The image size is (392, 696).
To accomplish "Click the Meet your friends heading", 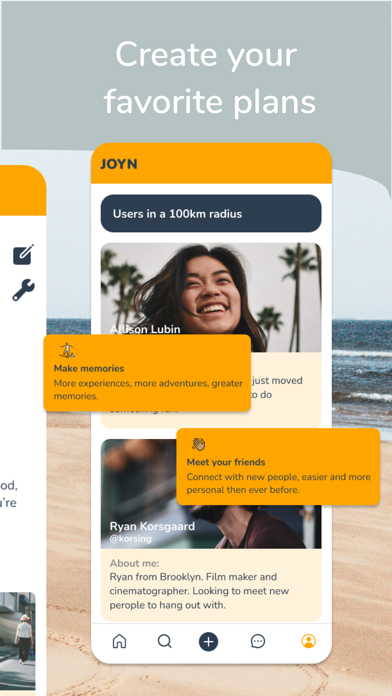I will (x=226, y=462).
